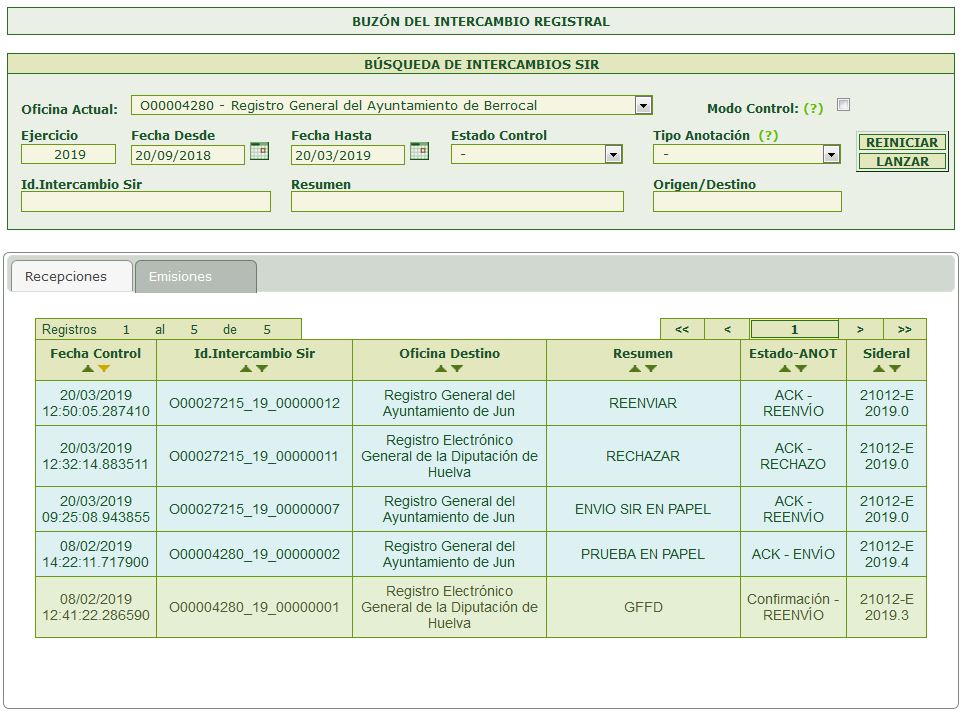Click the REENVIAR summary cell
The height and width of the screenshot is (711, 962).
coord(643,403)
